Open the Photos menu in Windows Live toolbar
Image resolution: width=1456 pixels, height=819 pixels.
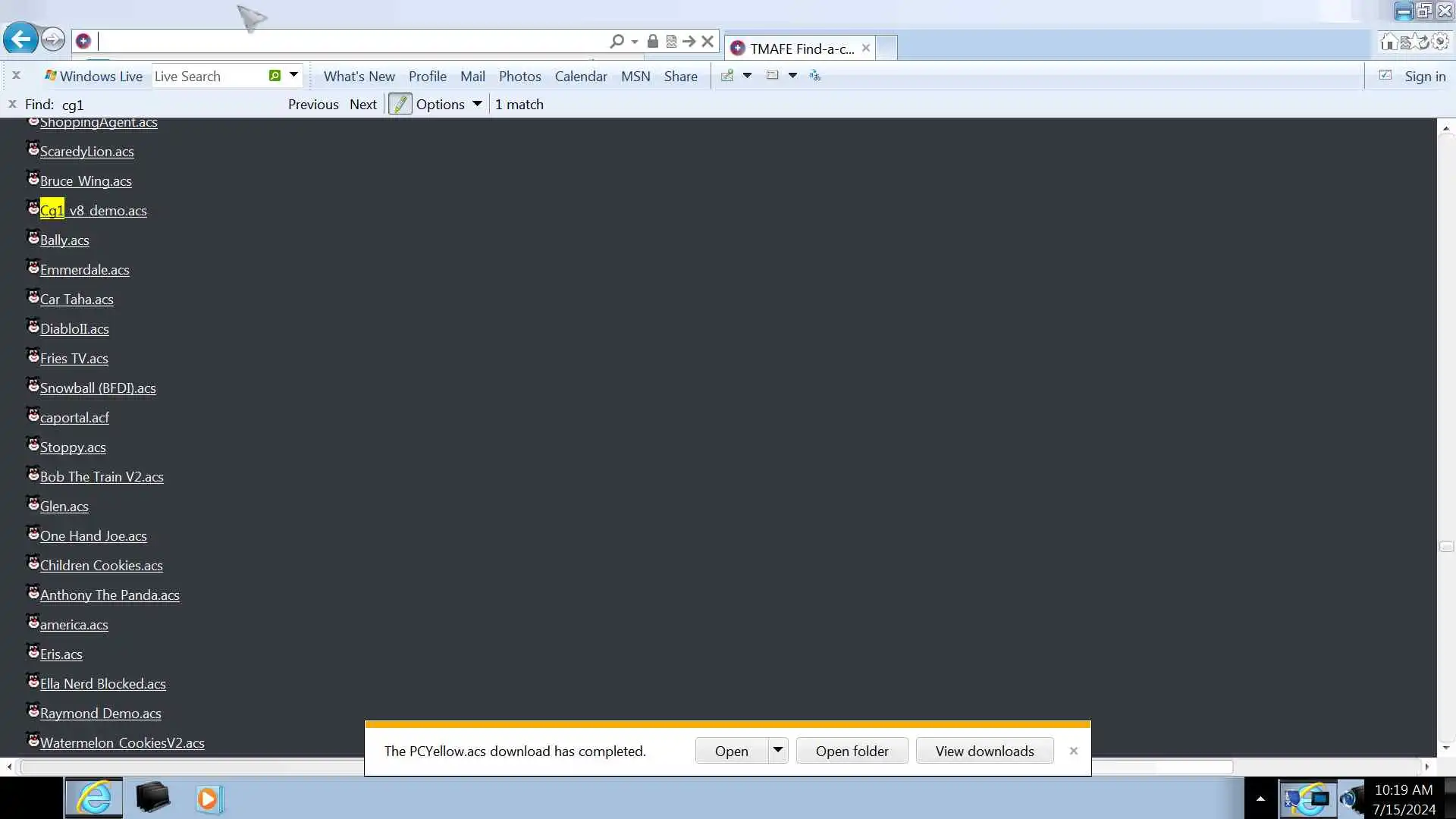click(519, 76)
